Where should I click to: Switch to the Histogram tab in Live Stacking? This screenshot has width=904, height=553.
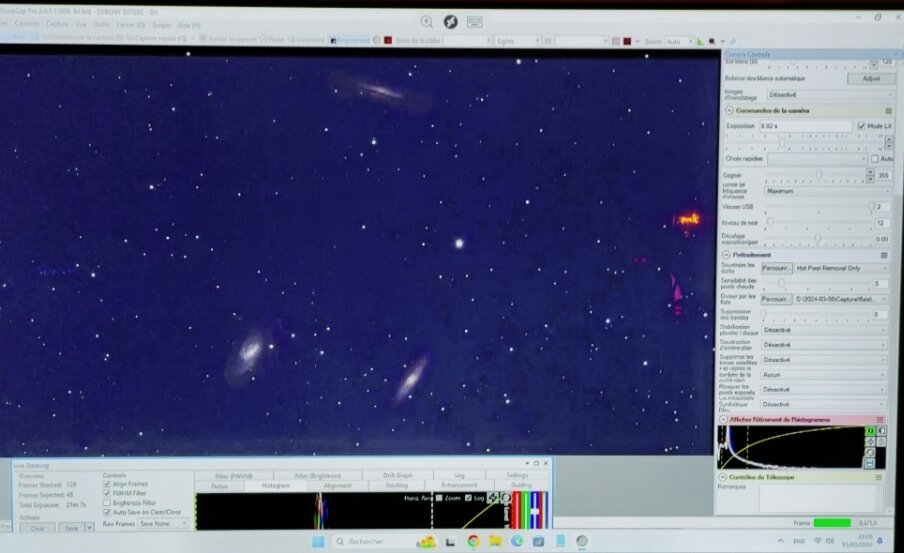tap(276, 486)
